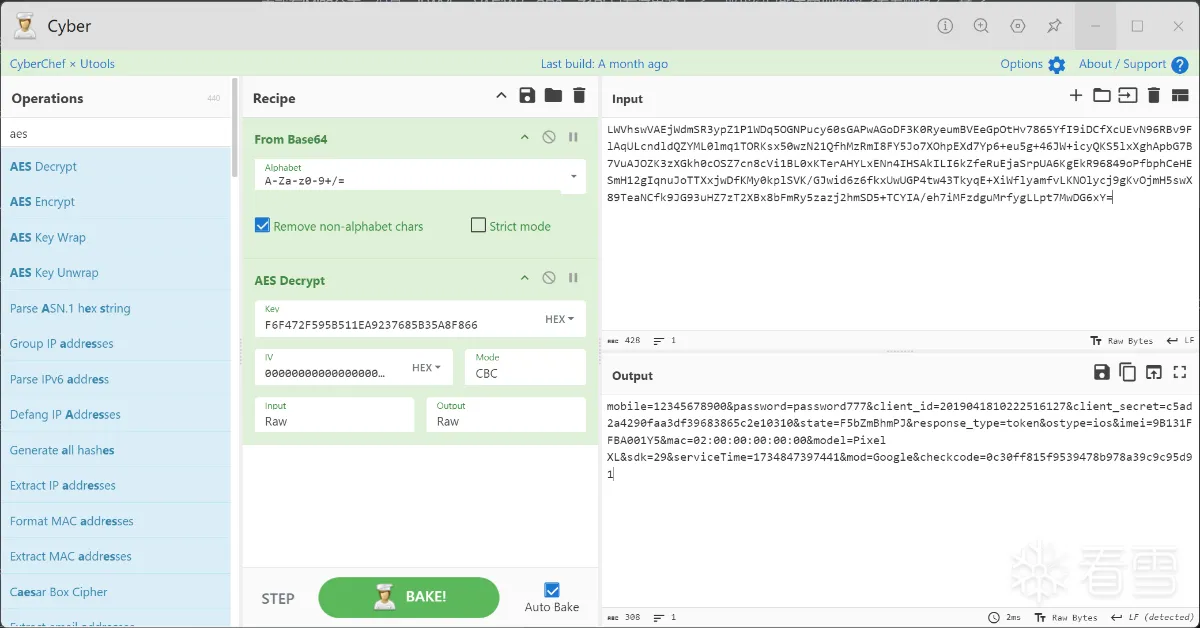Click the operations list scrollbar
The width and height of the screenshot is (1200, 628).
(235, 127)
